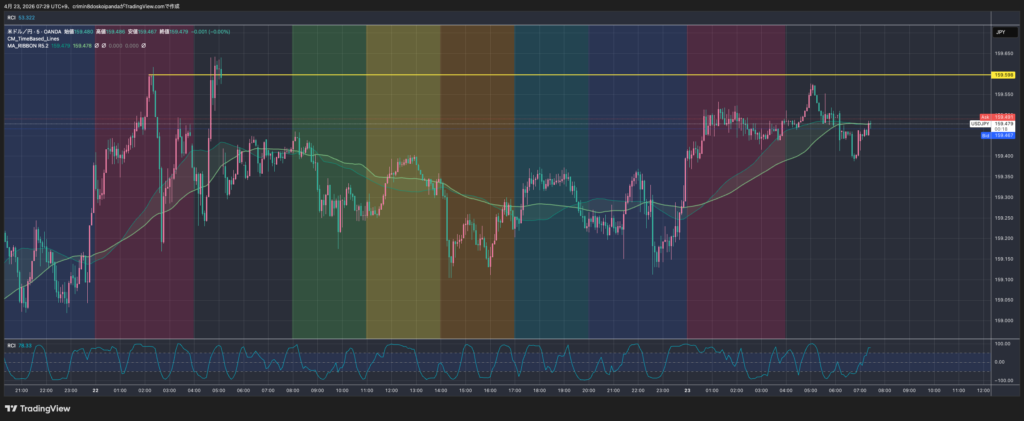
Task: Click the RCI legend in the bottom oscillator pane
Action: 10,345
